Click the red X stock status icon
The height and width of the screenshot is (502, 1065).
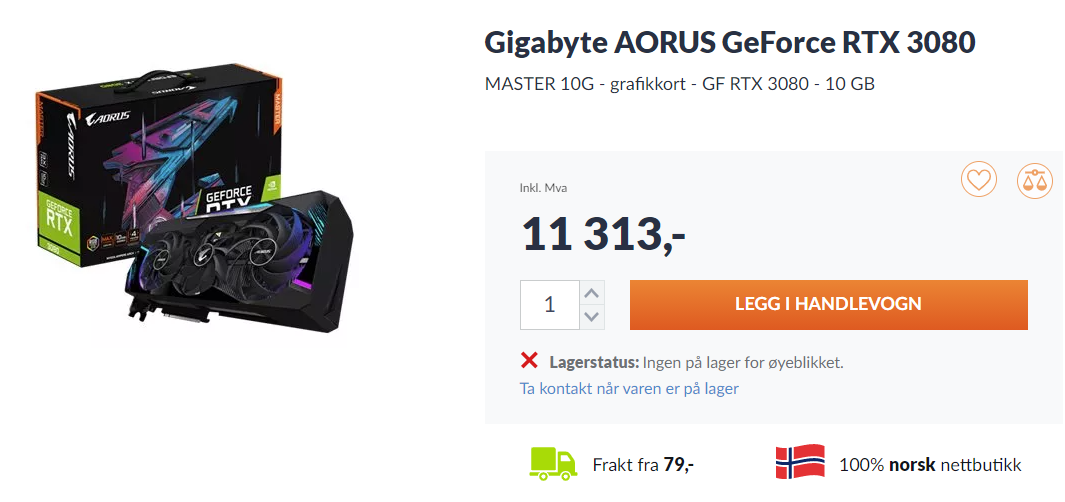[529, 361]
